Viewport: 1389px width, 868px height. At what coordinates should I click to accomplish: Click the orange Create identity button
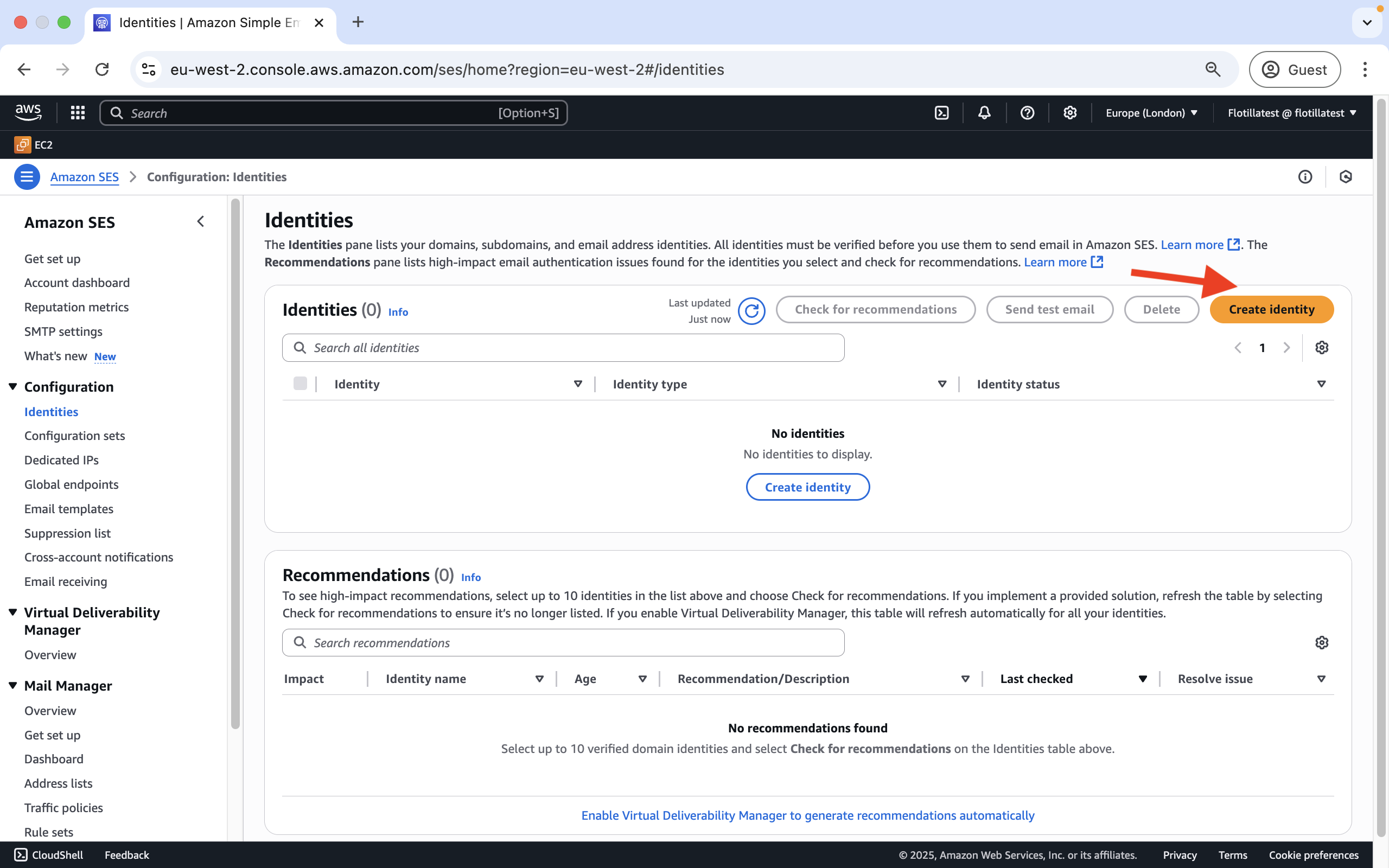(1271, 309)
